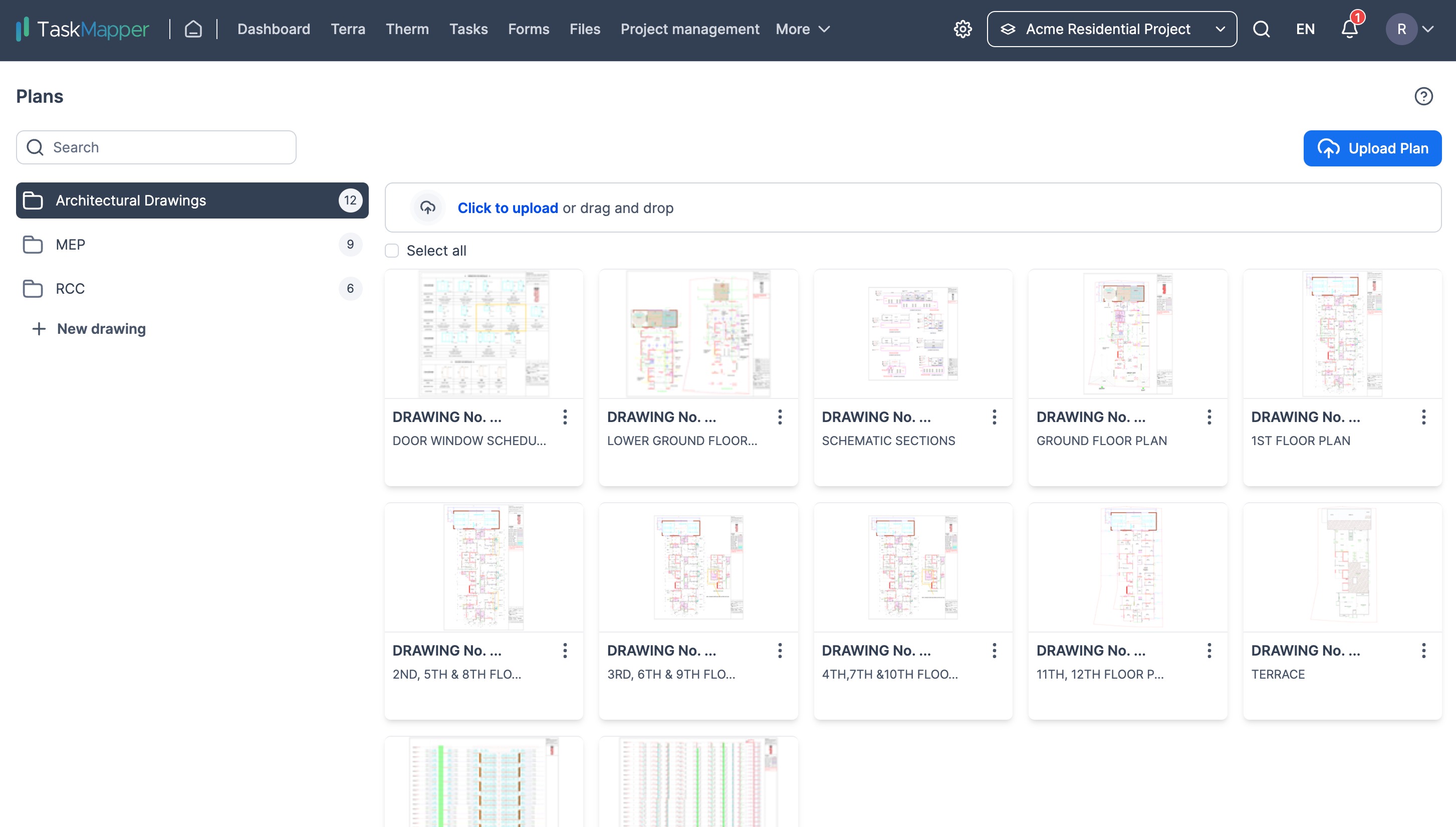Open the 1ST FLOOR PLAN thumbnail
This screenshot has width=1456, height=827.
(1342, 334)
